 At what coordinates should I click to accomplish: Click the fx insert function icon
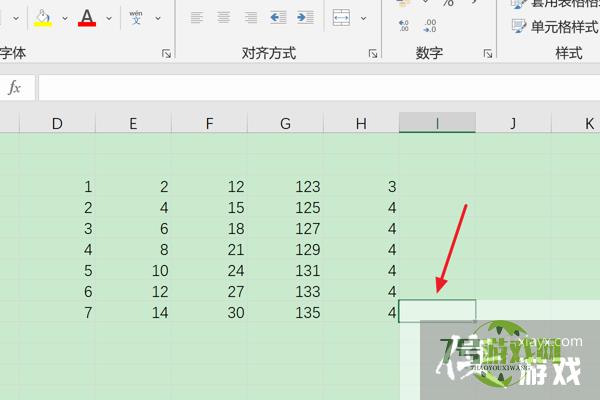15,88
